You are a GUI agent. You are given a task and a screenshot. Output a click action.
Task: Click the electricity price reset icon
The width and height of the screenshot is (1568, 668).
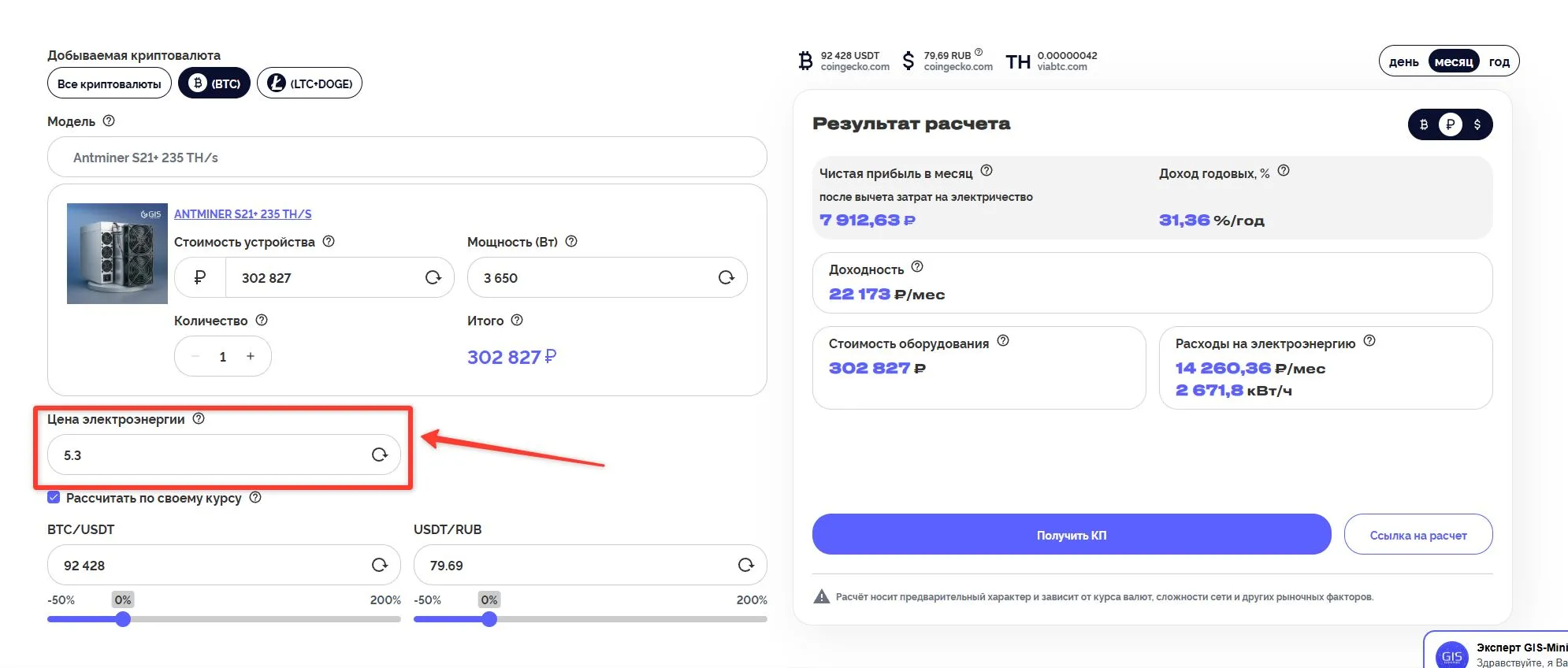pyautogui.click(x=380, y=455)
